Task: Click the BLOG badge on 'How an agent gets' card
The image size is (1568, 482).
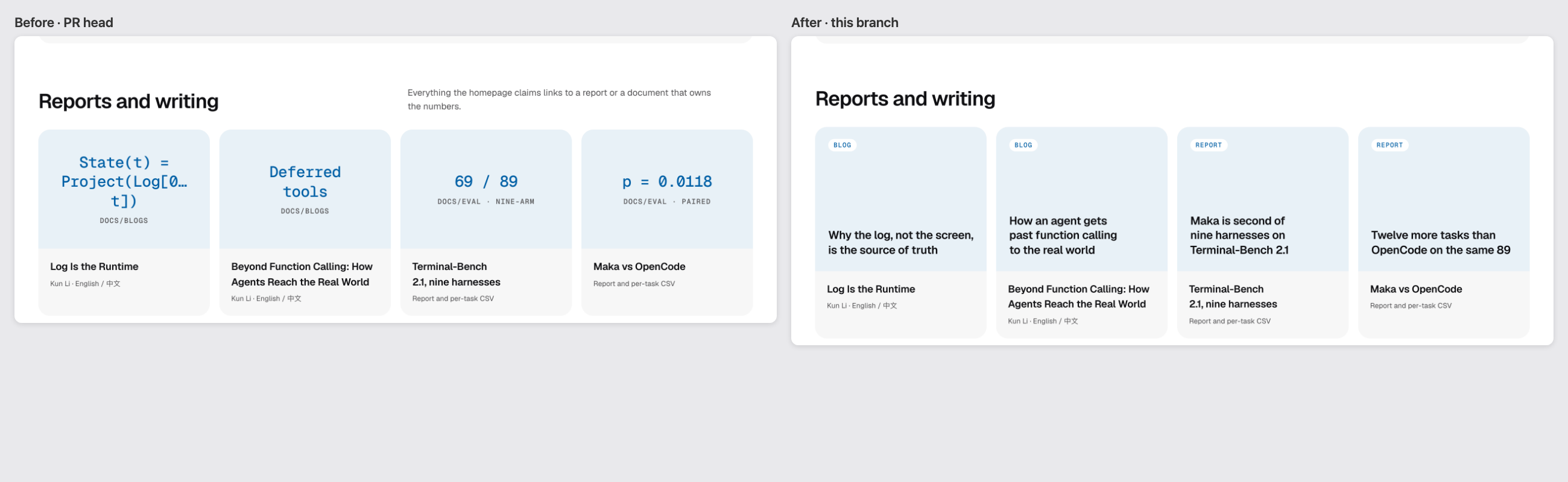Action: tap(1023, 145)
